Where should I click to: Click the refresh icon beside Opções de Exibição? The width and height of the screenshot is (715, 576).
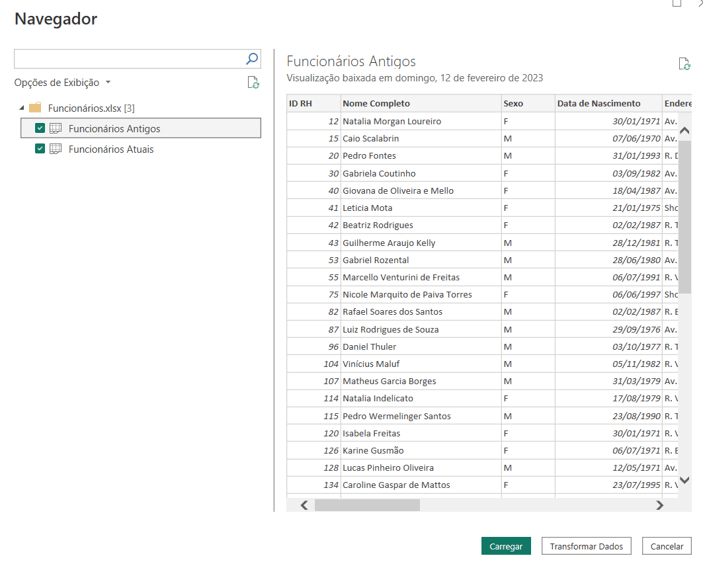(253, 83)
